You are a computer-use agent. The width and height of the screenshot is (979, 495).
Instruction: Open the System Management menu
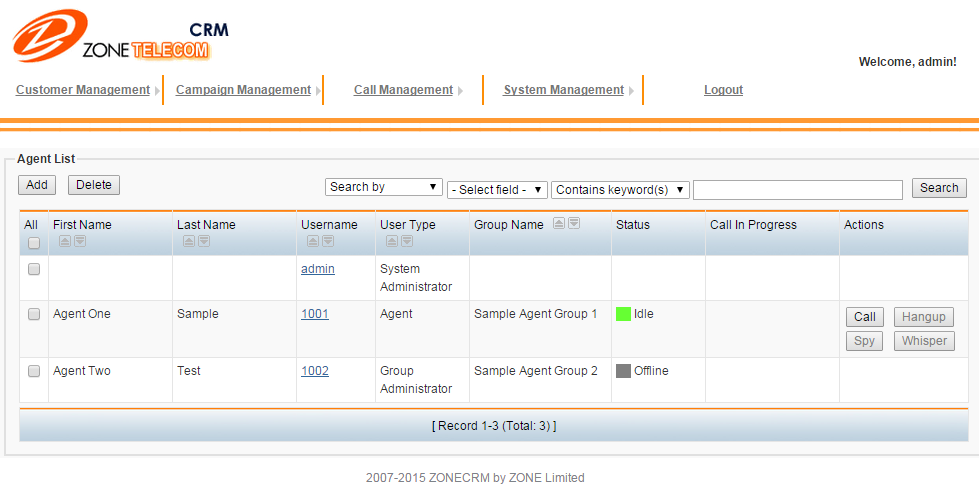564,90
